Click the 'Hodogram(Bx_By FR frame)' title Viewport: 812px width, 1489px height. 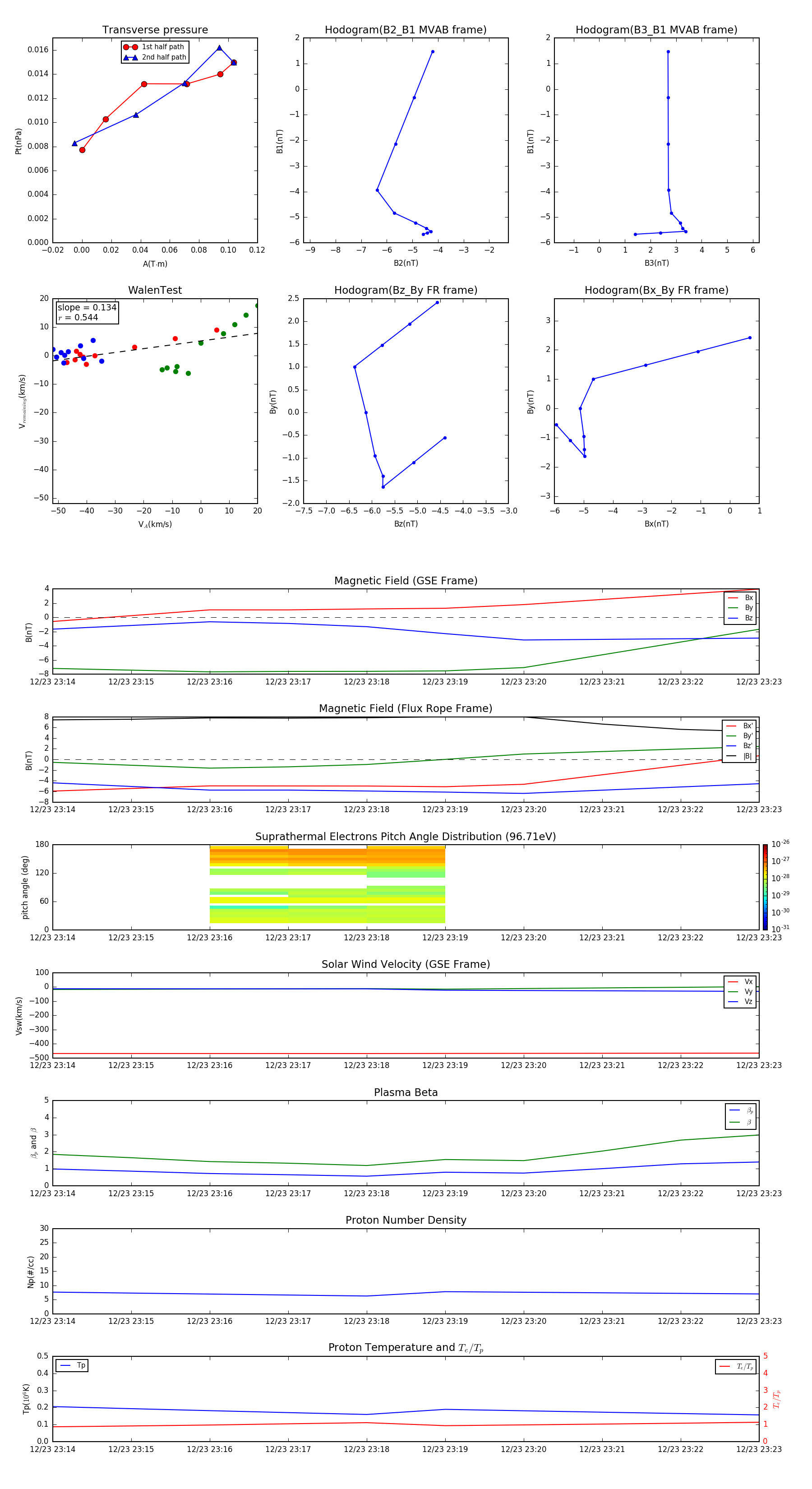point(656,290)
